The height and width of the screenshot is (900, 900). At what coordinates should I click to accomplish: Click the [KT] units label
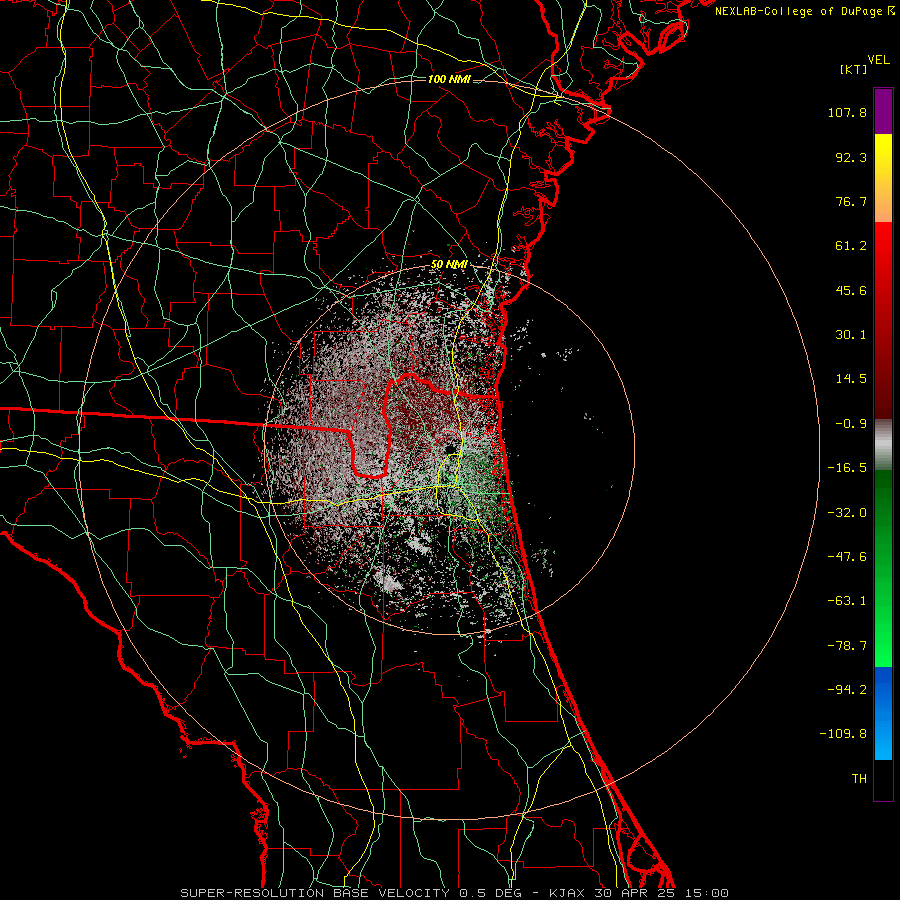click(854, 69)
